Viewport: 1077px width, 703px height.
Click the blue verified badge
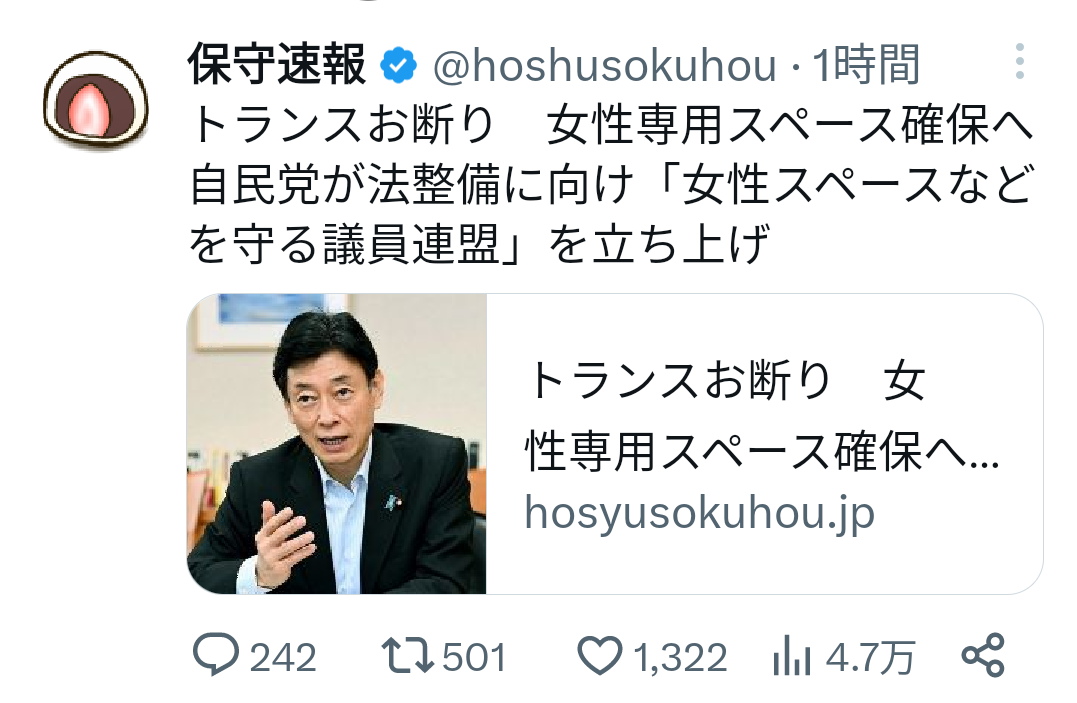click(x=398, y=66)
